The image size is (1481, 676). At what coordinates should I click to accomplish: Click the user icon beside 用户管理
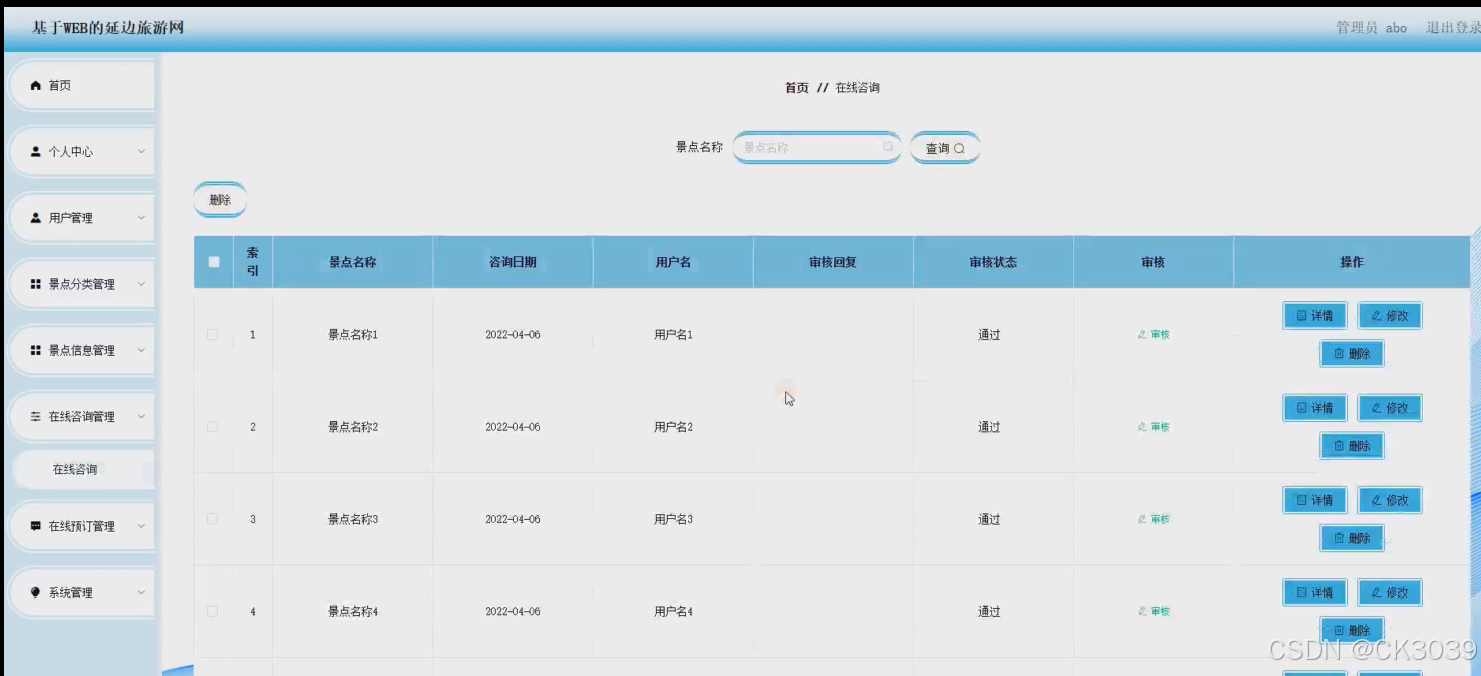pyautogui.click(x=36, y=218)
